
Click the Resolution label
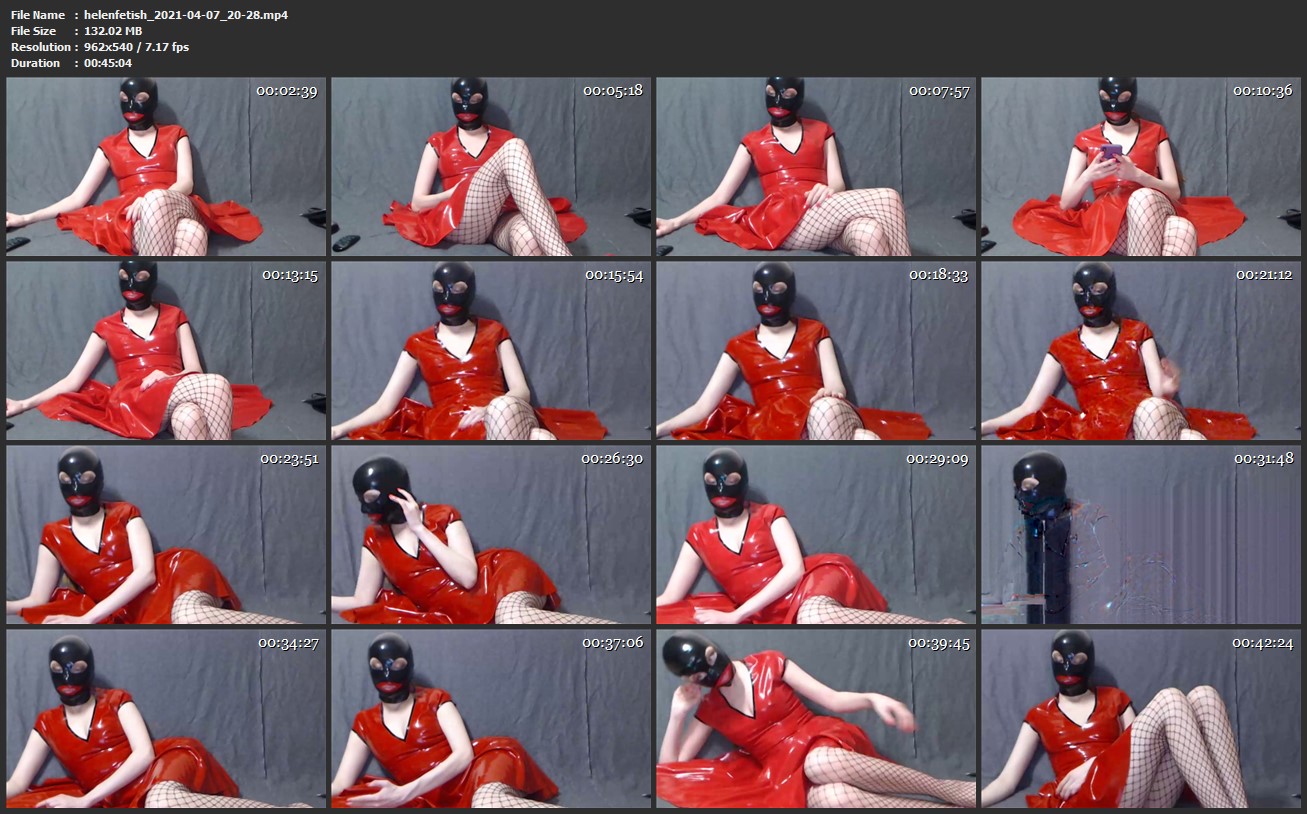[x=40, y=47]
